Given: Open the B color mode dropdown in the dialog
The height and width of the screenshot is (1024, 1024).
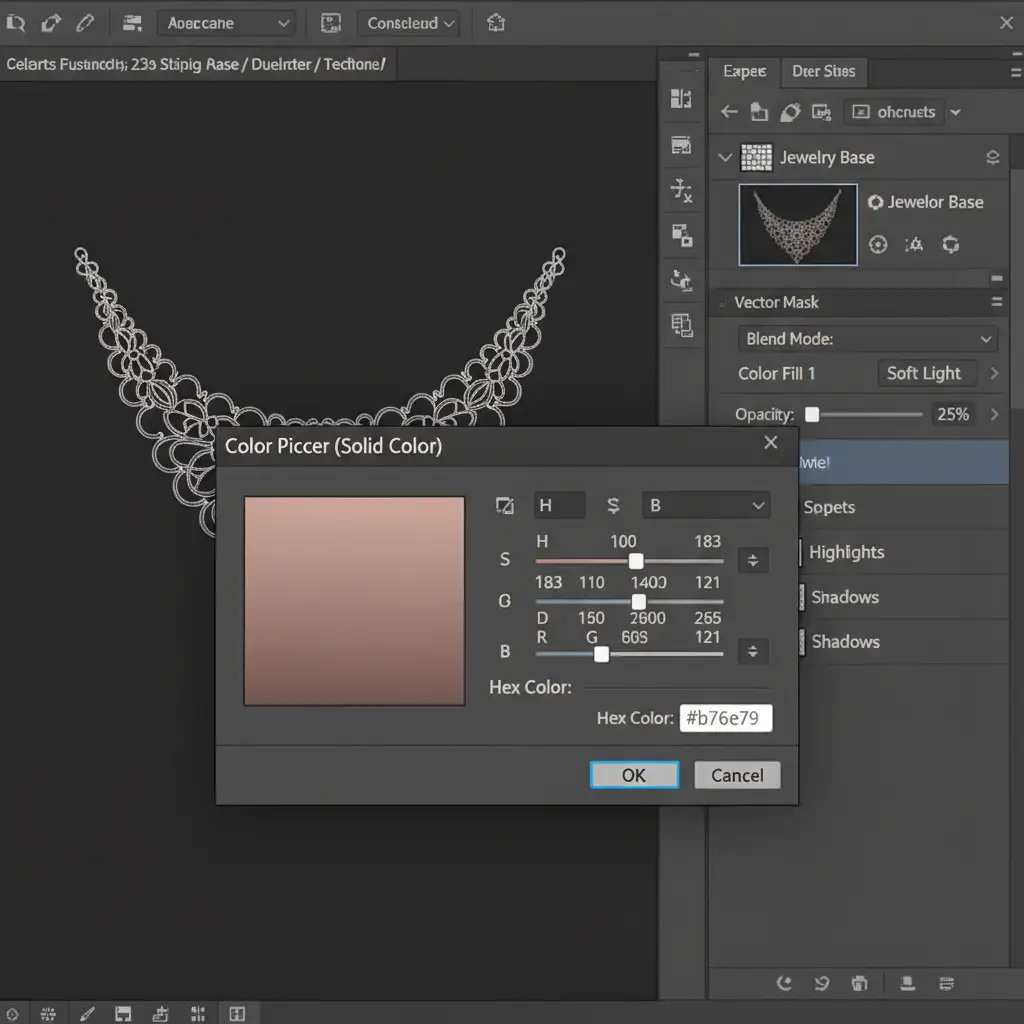Looking at the screenshot, I should point(705,506).
